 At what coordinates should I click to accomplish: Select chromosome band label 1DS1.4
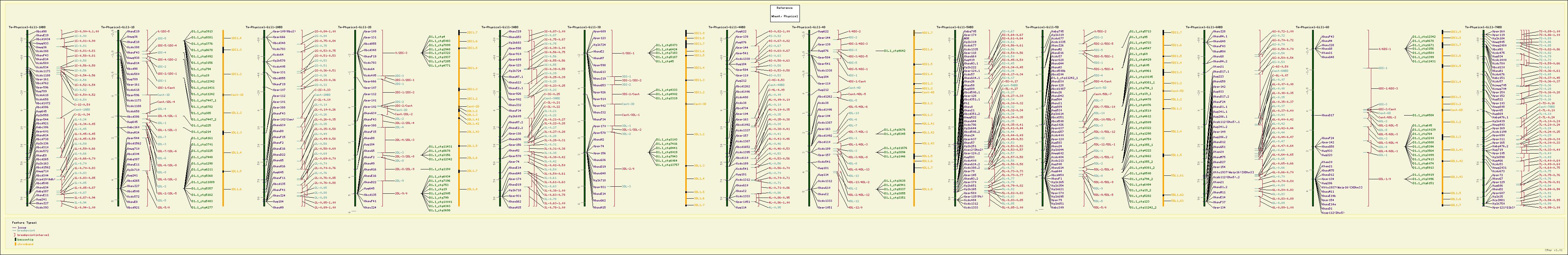click(237, 38)
